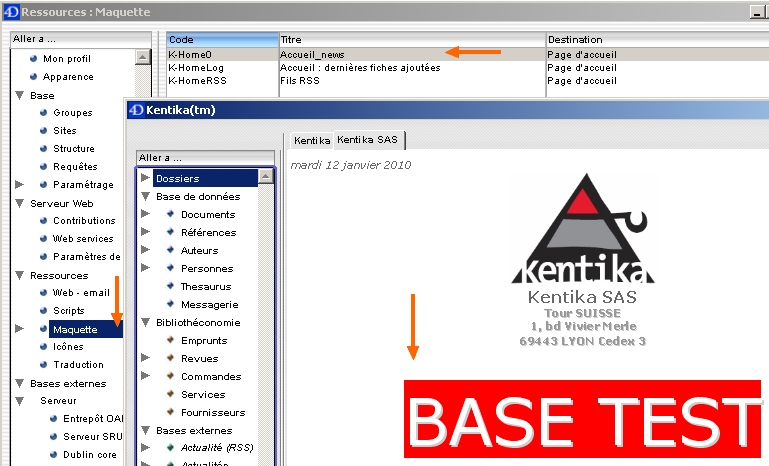This screenshot has width=769, height=466.
Task: Collapse the Base section in Ressources tree
Action: 20,95
